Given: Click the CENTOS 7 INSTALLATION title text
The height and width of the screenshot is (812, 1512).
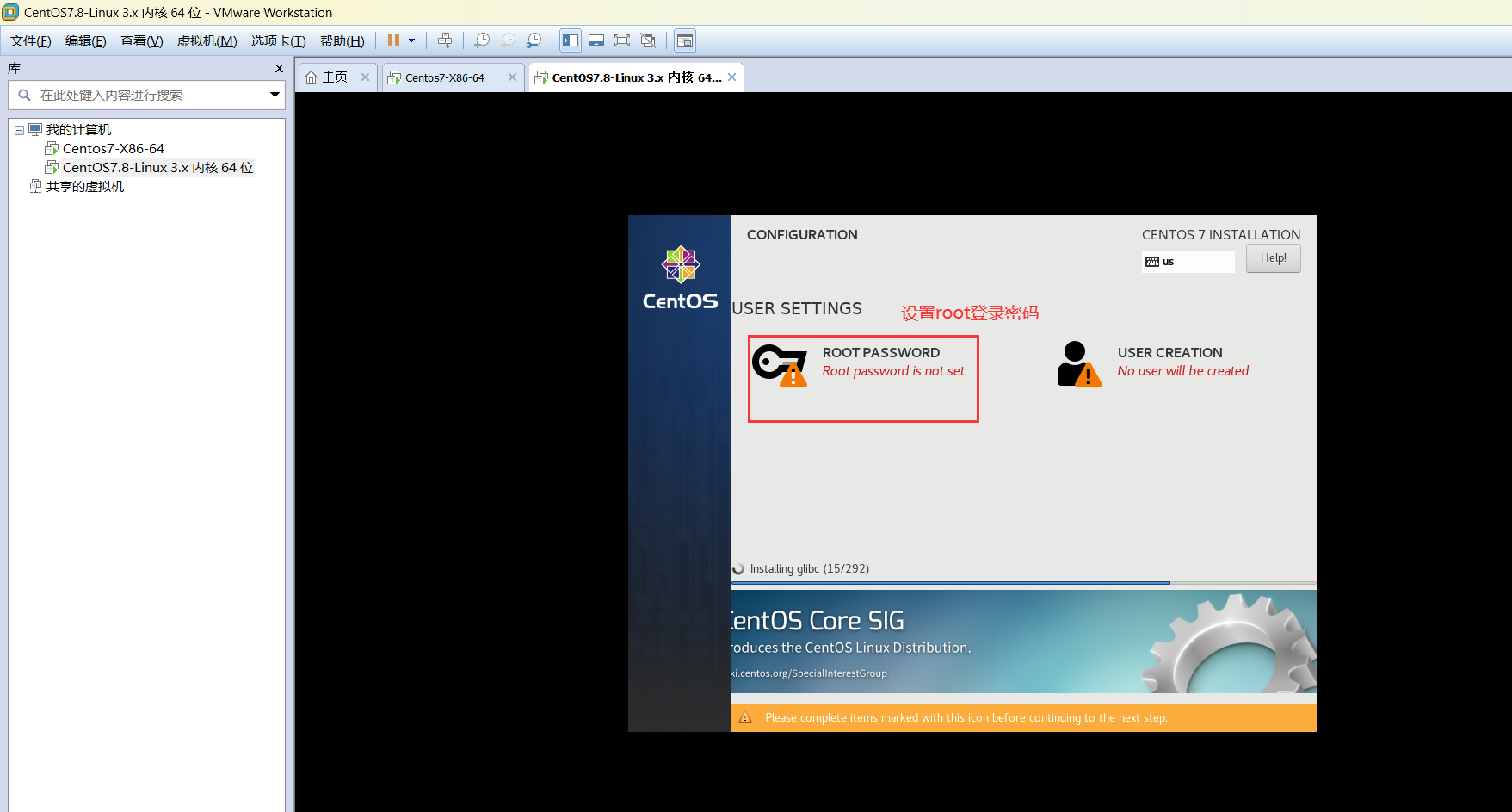Looking at the screenshot, I should click(x=1221, y=234).
